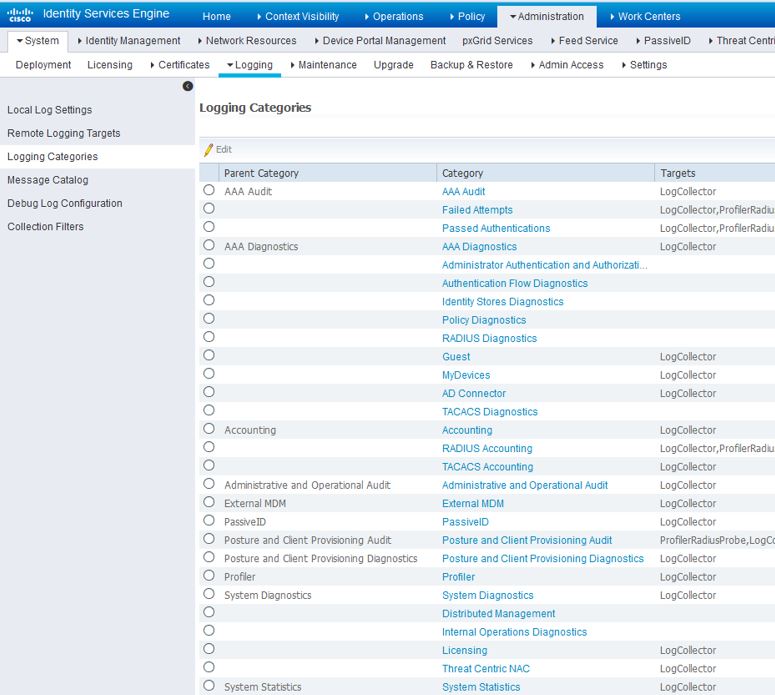Click the Cisco logo
This screenshot has width=775, height=695.
[x=20, y=15]
